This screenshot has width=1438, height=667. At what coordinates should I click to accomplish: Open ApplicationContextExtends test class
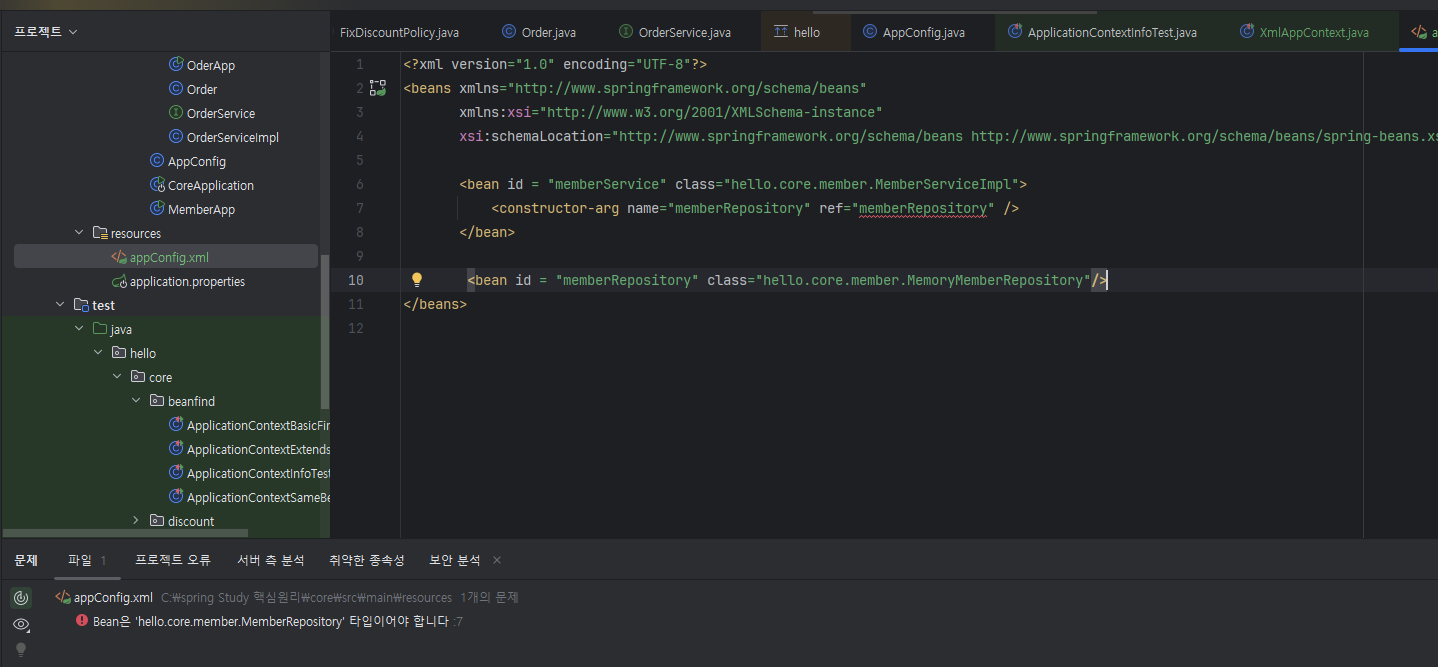click(x=258, y=449)
